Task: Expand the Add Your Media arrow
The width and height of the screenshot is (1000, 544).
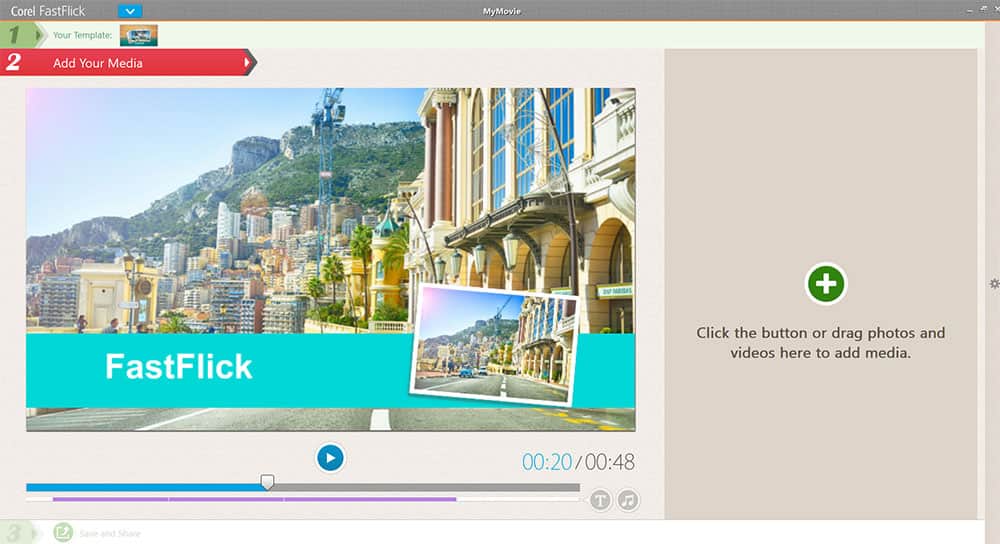Action: (247, 62)
